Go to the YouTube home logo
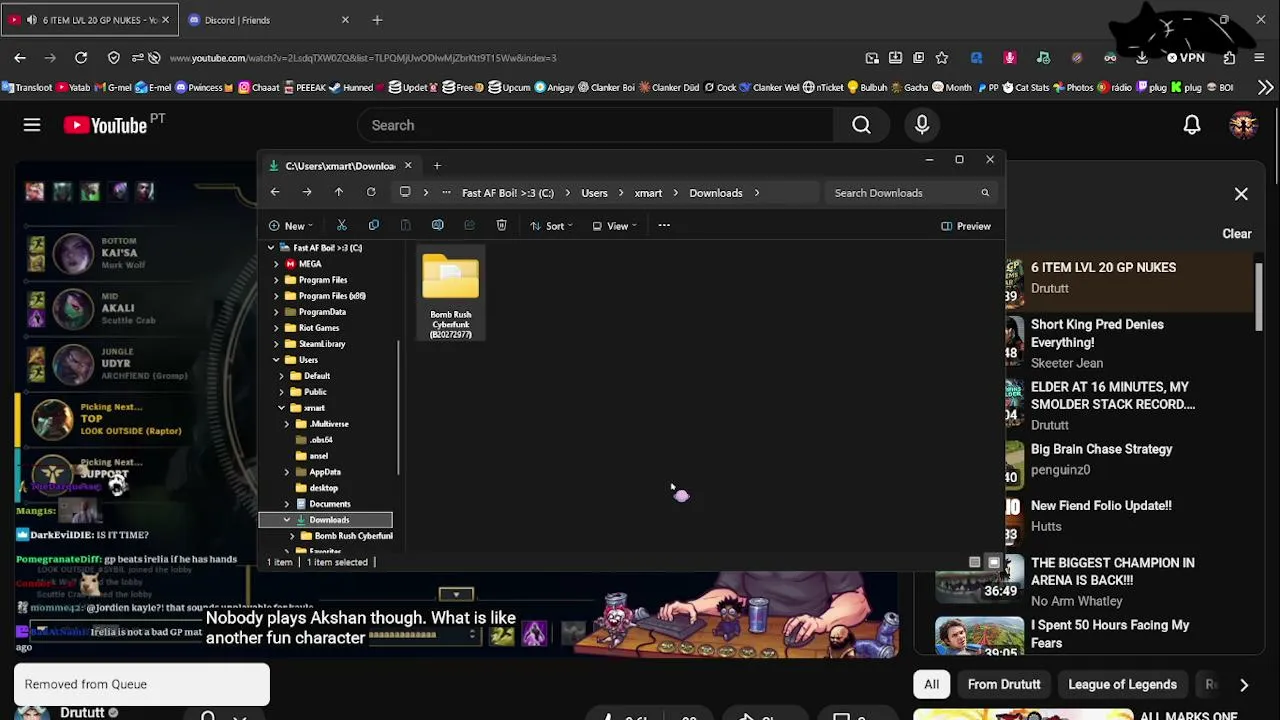The image size is (1280, 720). coord(106,125)
